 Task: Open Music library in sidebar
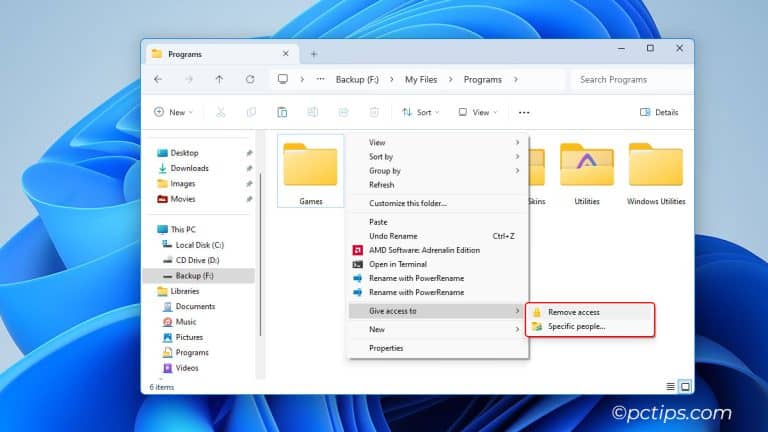[186, 322]
